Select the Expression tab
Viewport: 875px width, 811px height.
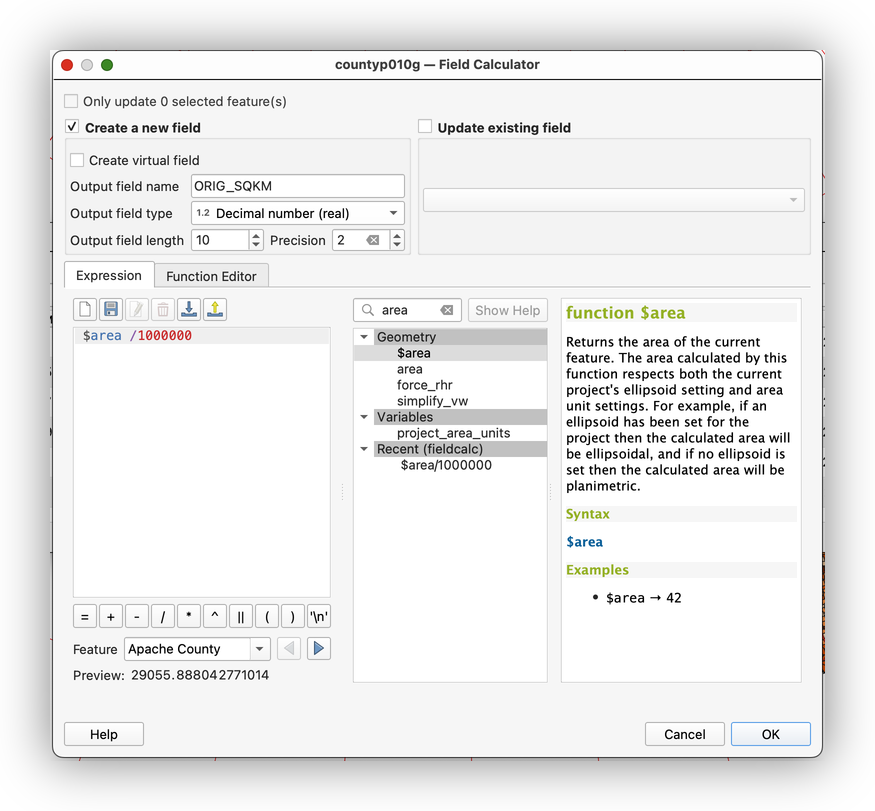click(109, 276)
